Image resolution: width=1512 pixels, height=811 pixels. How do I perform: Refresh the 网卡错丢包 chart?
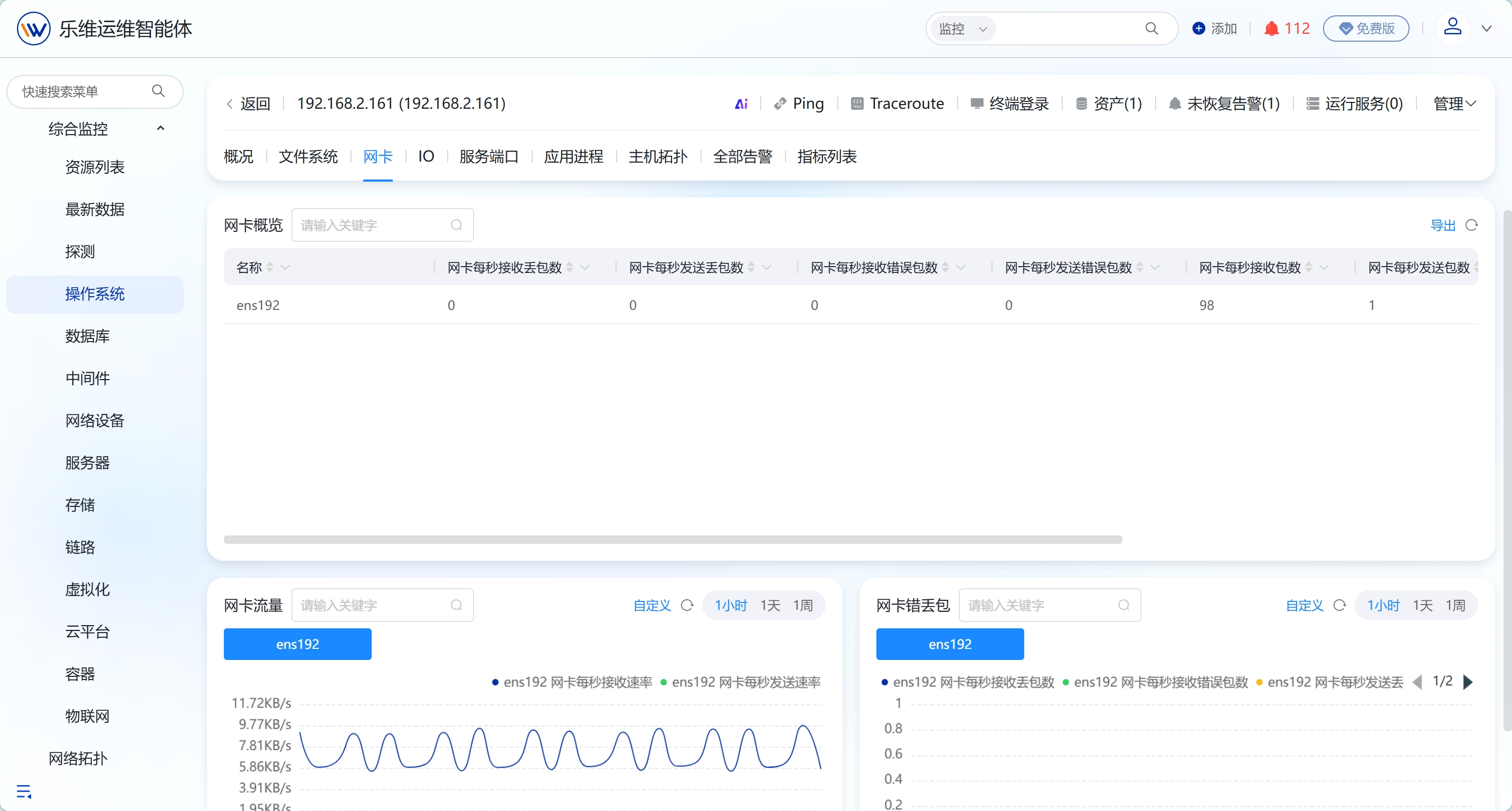click(1339, 605)
